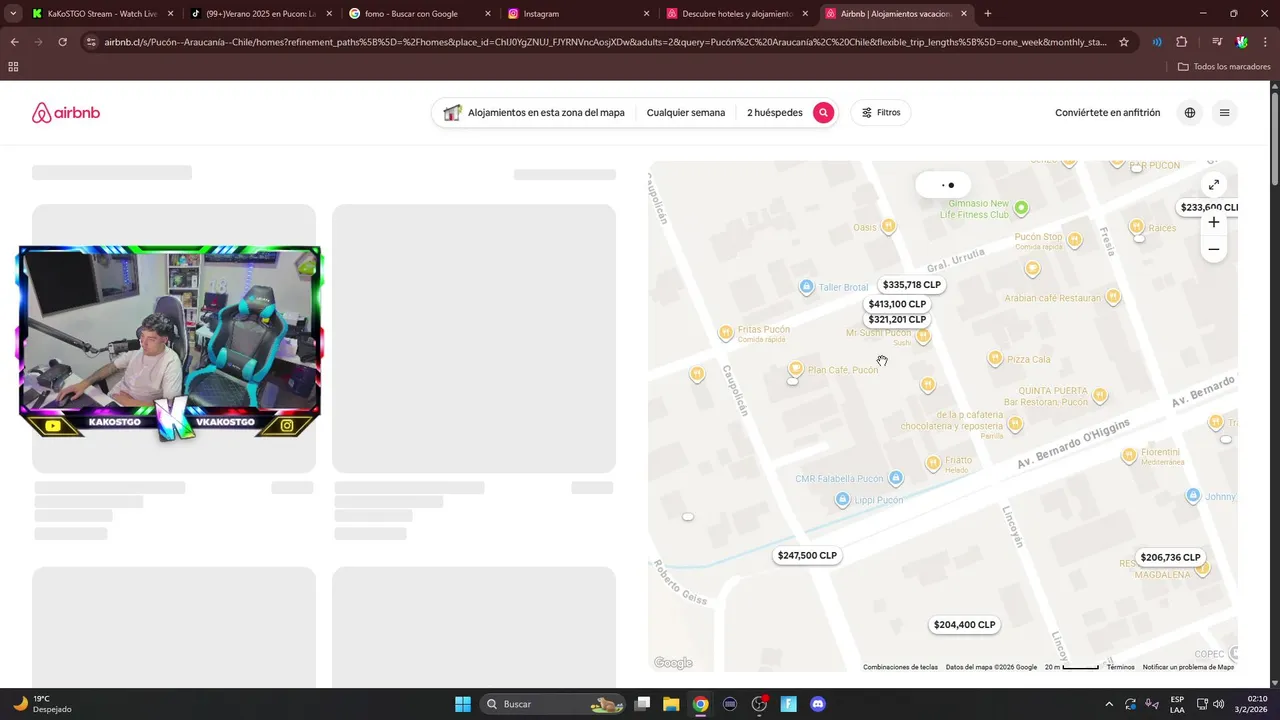The width and height of the screenshot is (1280, 720).
Task: Open the Google logo on the map
Action: (x=673, y=663)
